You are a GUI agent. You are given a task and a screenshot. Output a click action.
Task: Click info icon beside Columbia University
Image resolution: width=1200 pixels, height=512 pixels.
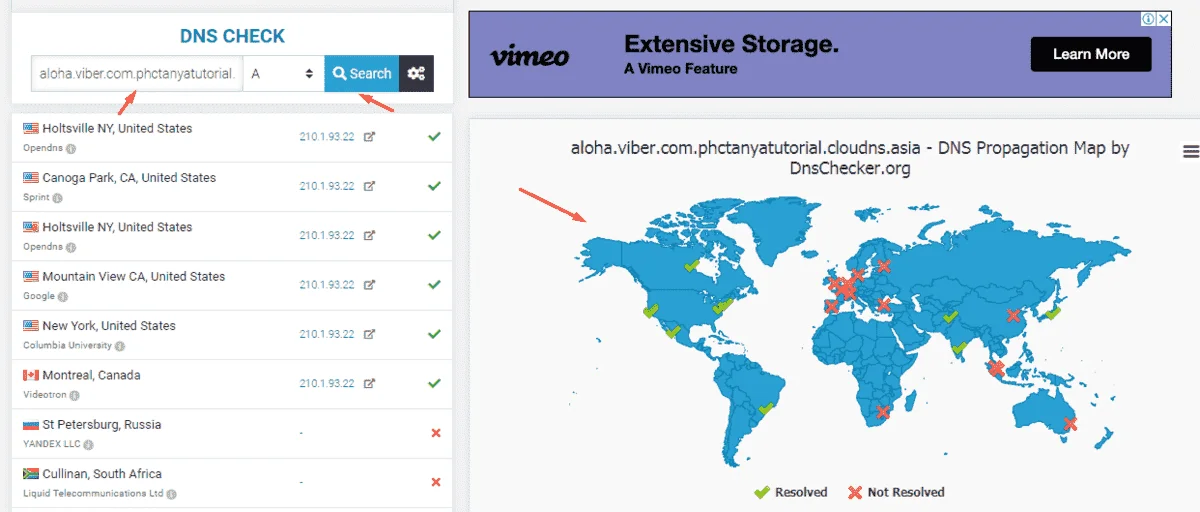[120, 346]
